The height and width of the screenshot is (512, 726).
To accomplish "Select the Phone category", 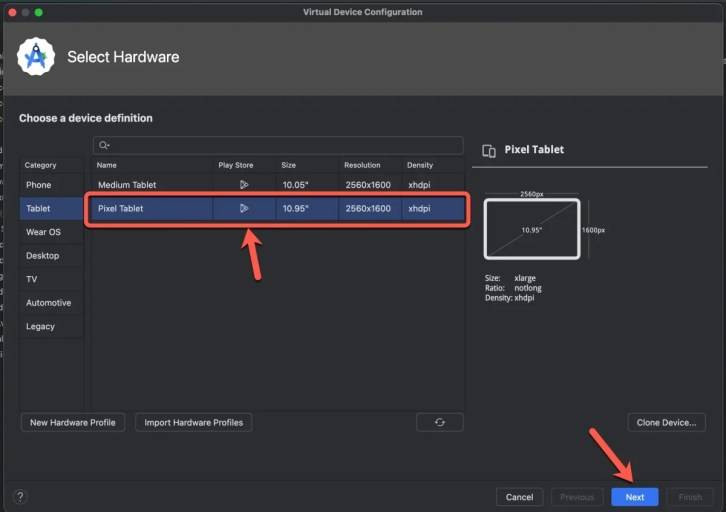I will (x=39, y=185).
